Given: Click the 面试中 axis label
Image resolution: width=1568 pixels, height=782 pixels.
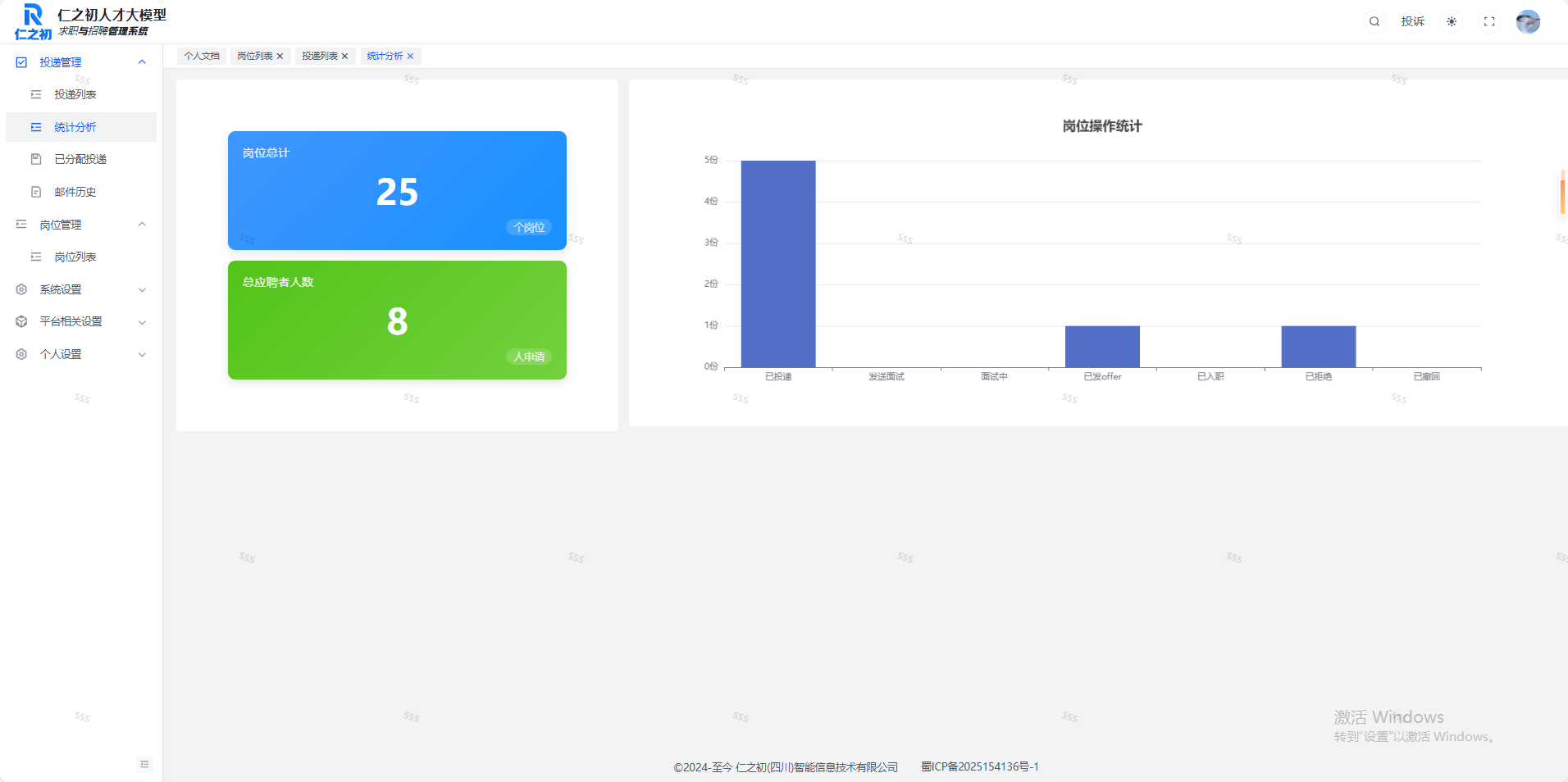Looking at the screenshot, I should click(x=994, y=376).
